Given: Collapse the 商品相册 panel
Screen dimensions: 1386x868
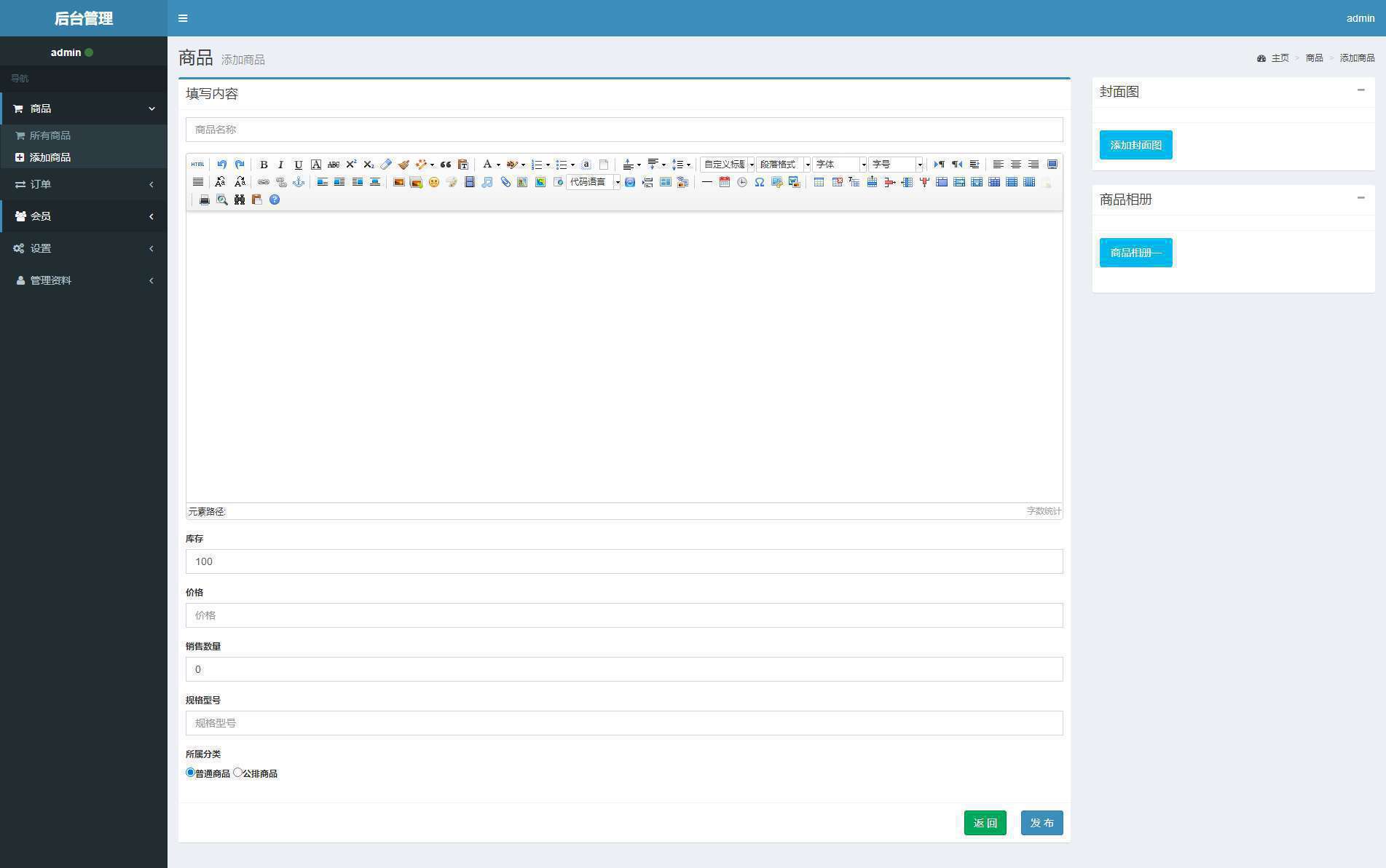Looking at the screenshot, I should coord(1361,198).
